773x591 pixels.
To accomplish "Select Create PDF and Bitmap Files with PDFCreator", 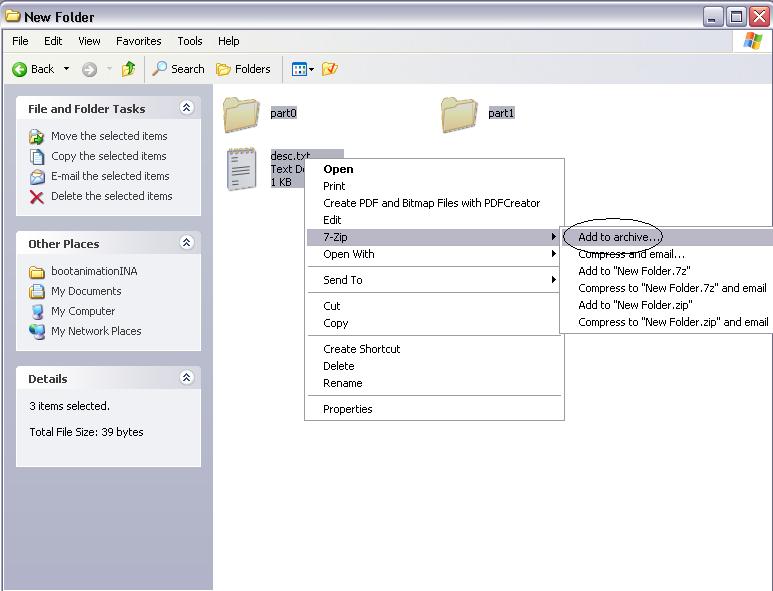I will point(434,203).
